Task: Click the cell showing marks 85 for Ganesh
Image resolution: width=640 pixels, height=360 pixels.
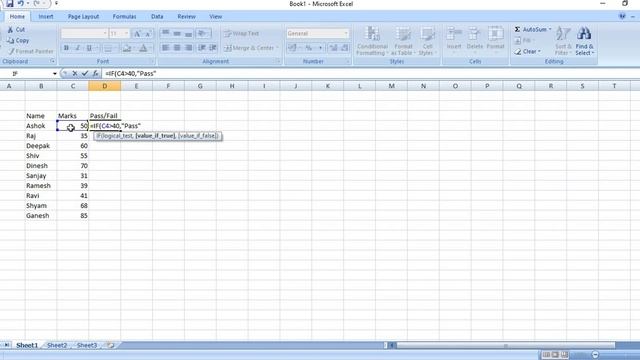Action: pyautogui.click(x=73, y=216)
